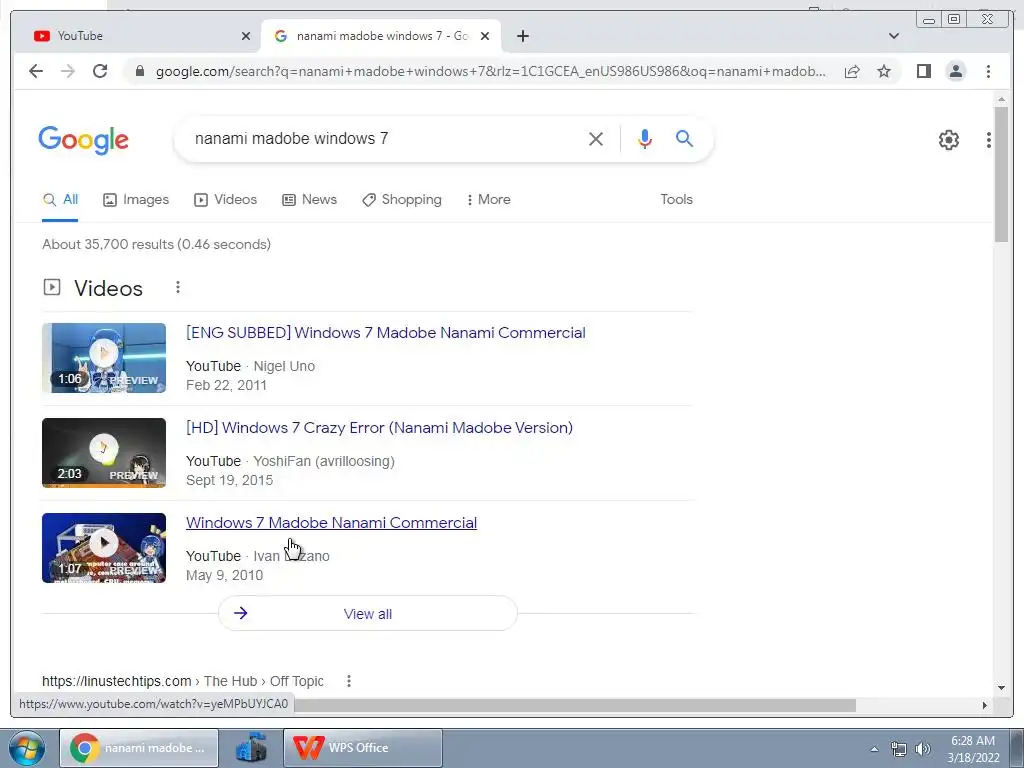Click the YoshiFan (avrilloosing) channel name

324,461
